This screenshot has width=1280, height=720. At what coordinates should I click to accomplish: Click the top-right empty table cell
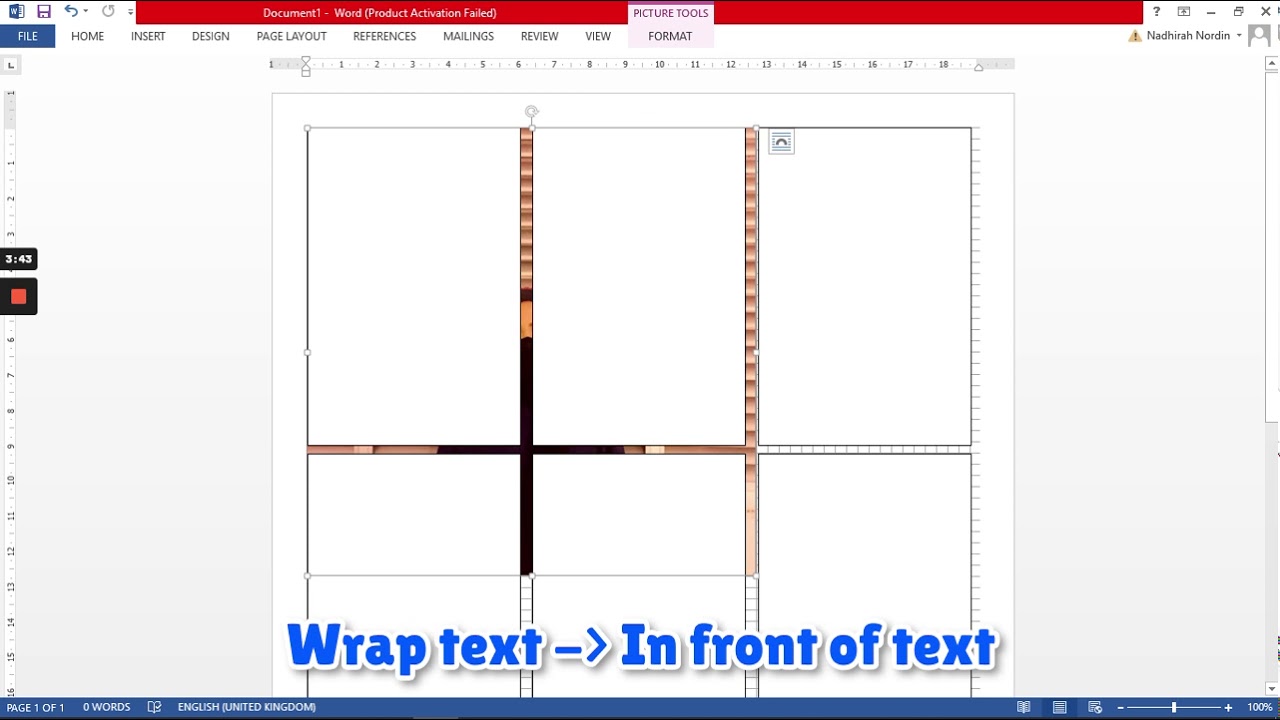864,286
